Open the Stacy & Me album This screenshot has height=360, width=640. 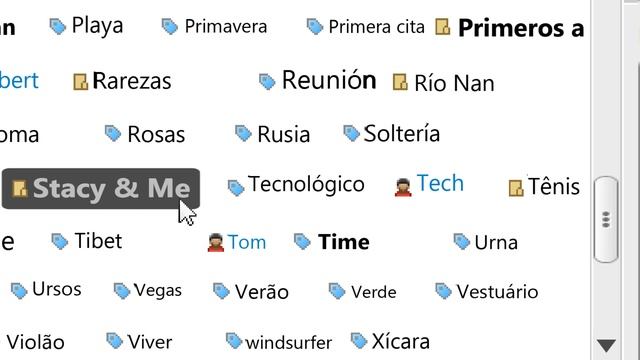click(101, 189)
